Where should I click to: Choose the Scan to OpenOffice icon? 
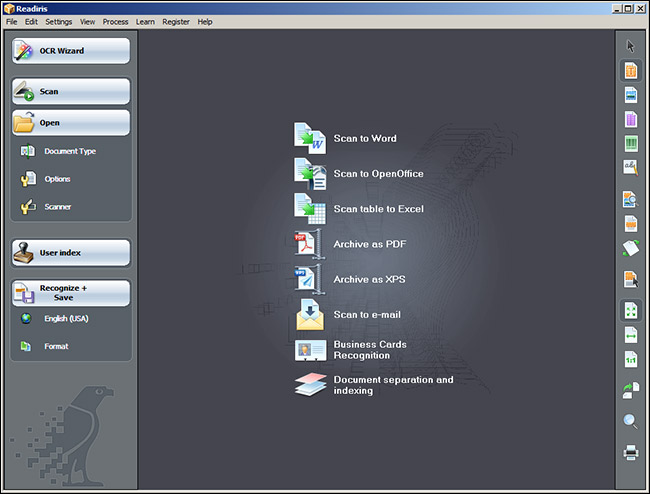coord(310,174)
